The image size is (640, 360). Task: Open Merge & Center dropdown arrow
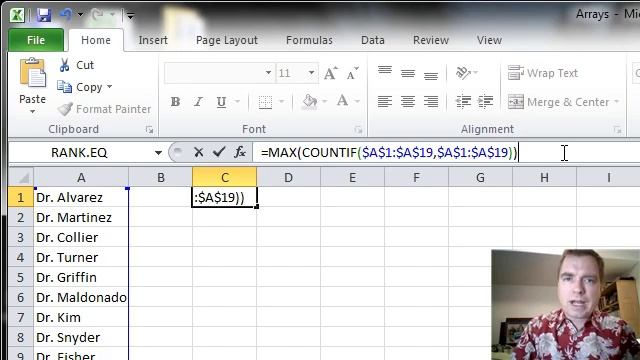click(617, 102)
